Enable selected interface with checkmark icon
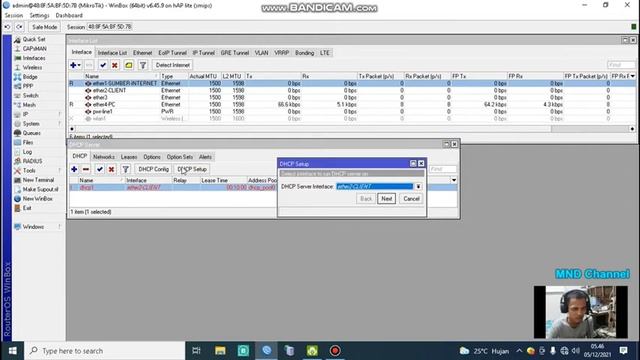This screenshot has width=640, height=360. 103,65
